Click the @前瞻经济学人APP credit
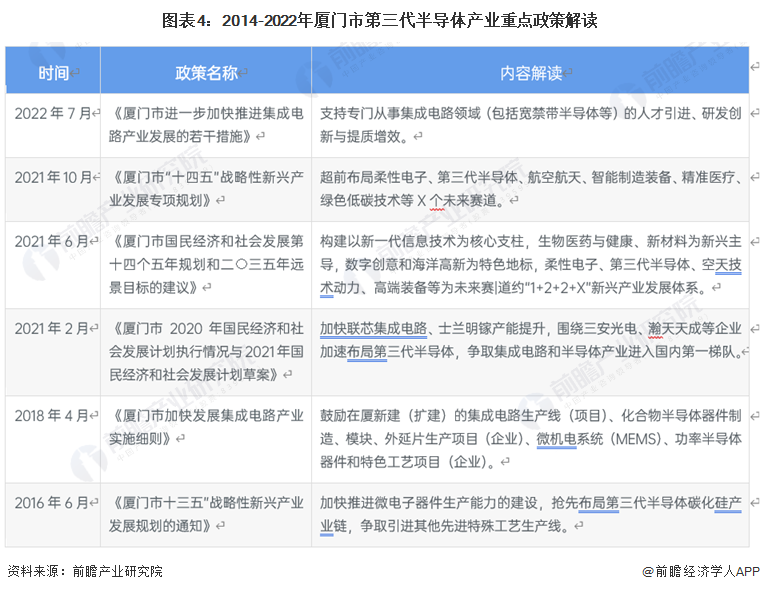Image resolution: width=760 pixels, height=592 pixels. [700, 572]
